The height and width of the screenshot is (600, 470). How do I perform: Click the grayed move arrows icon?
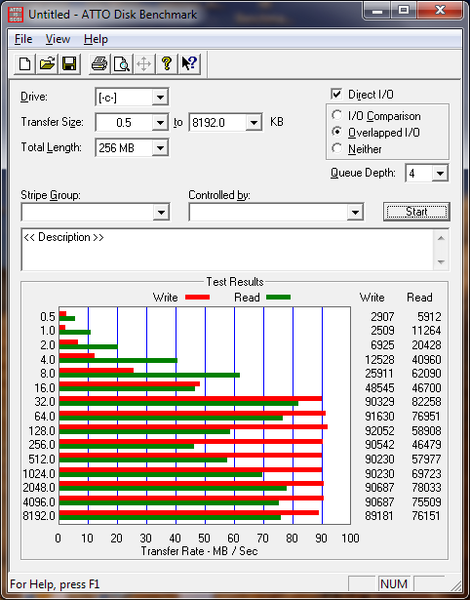(144, 64)
